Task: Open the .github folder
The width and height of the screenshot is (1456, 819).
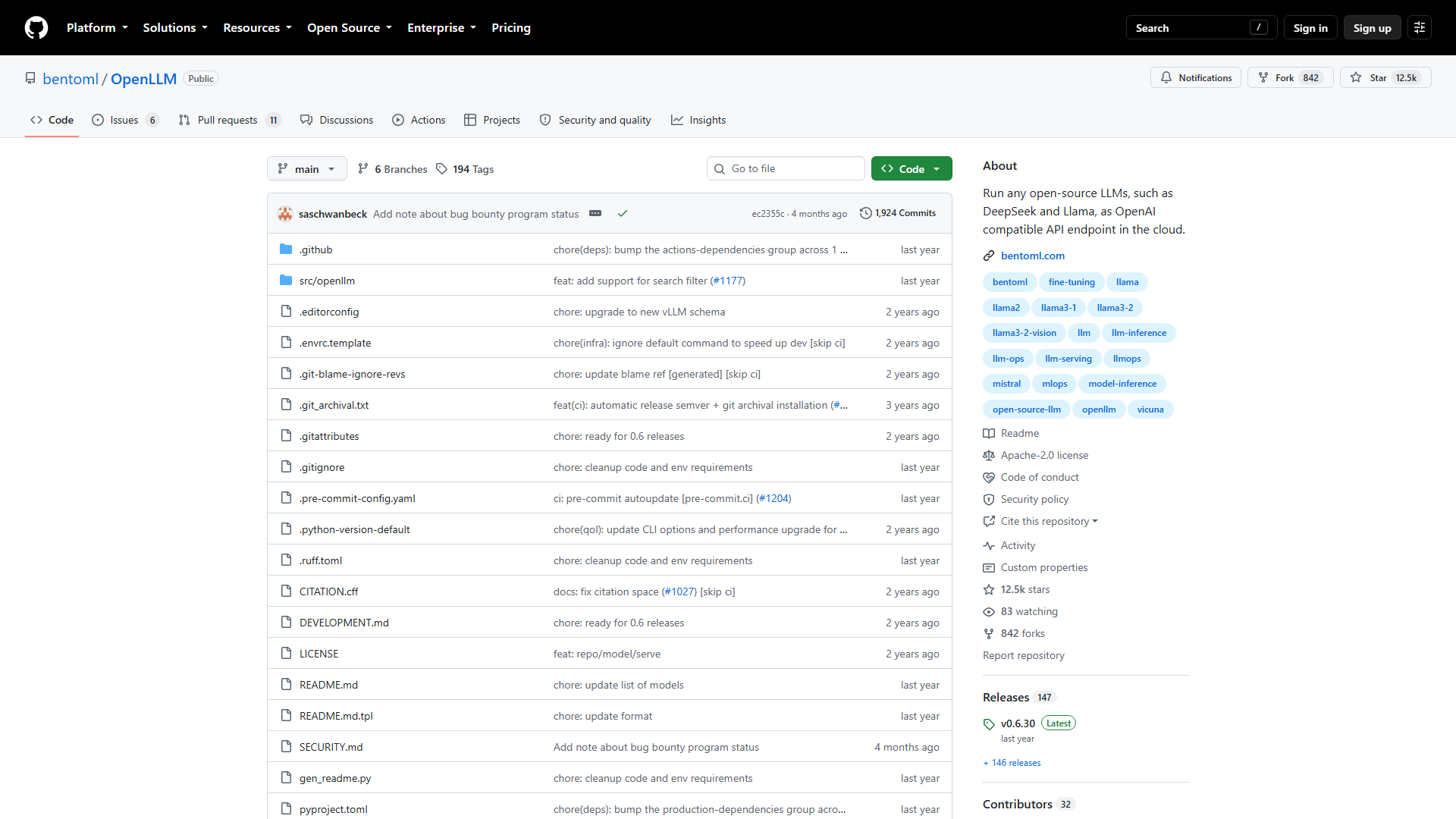Action: click(315, 249)
